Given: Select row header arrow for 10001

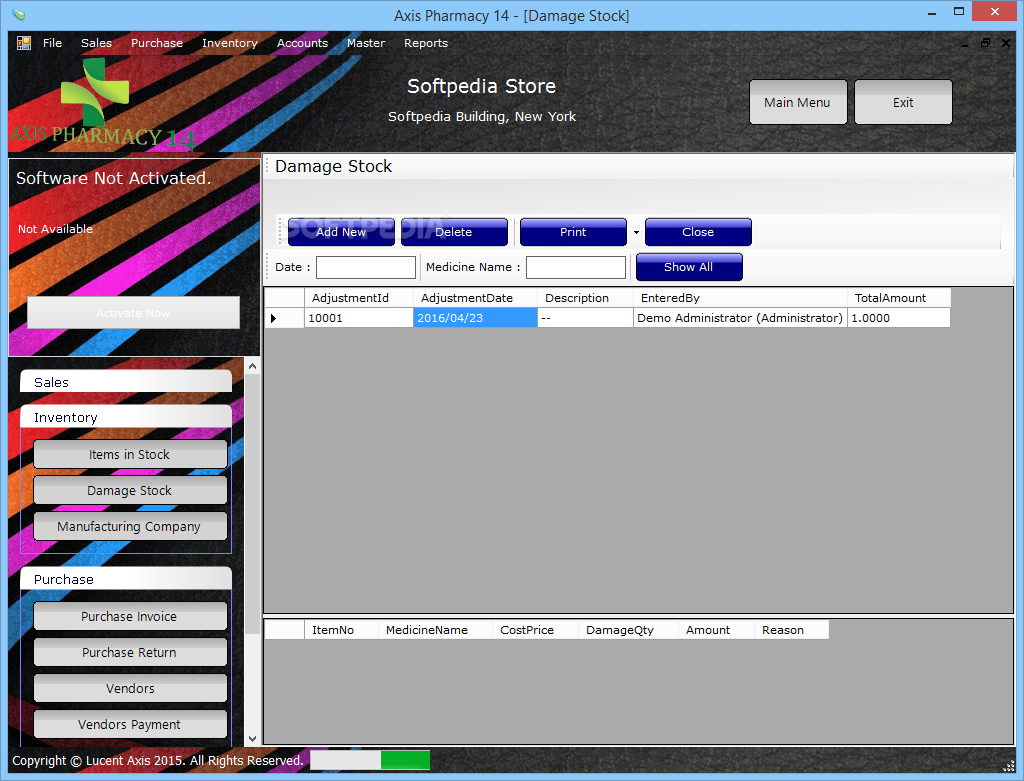Looking at the screenshot, I should click(x=284, y=318).
